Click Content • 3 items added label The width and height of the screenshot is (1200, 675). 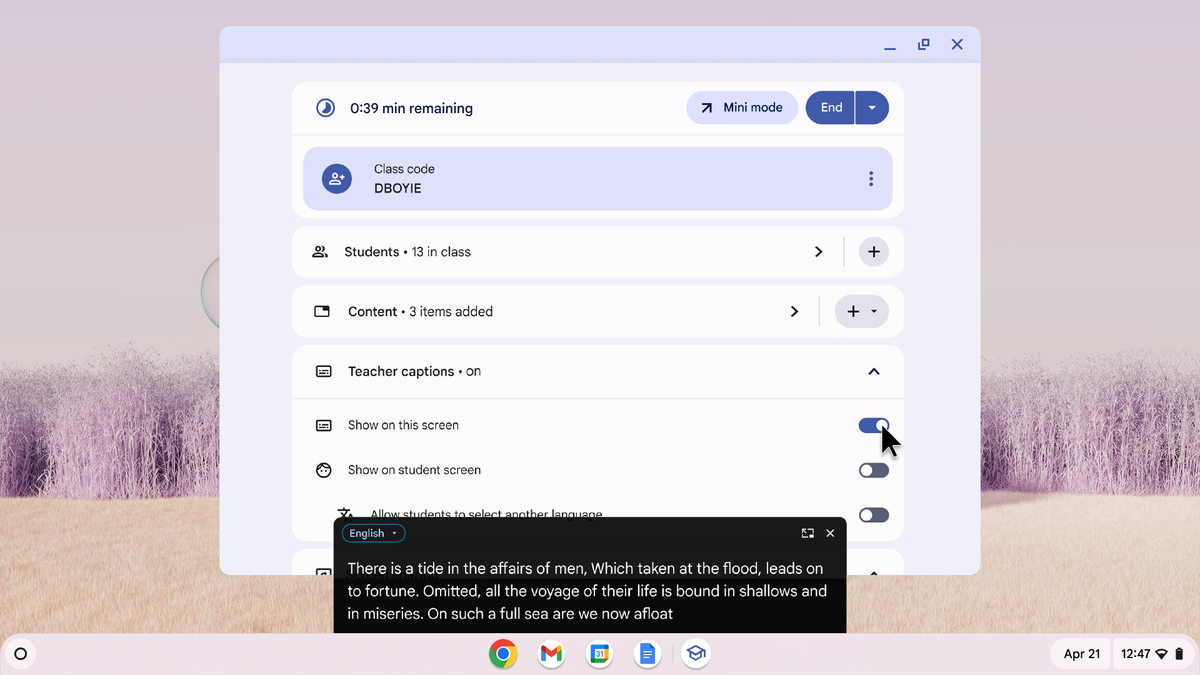coord(420,312)
